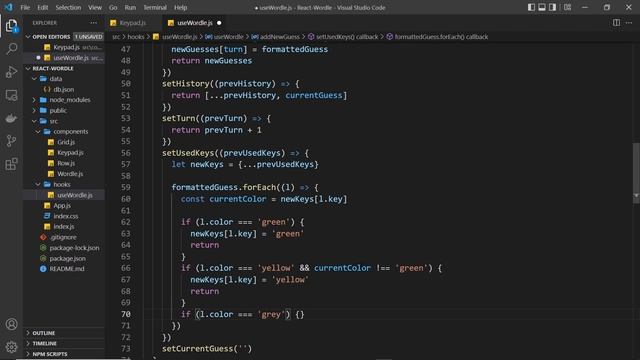Open the Go menu
Viewport: 640px width, 360px height.
113,7
